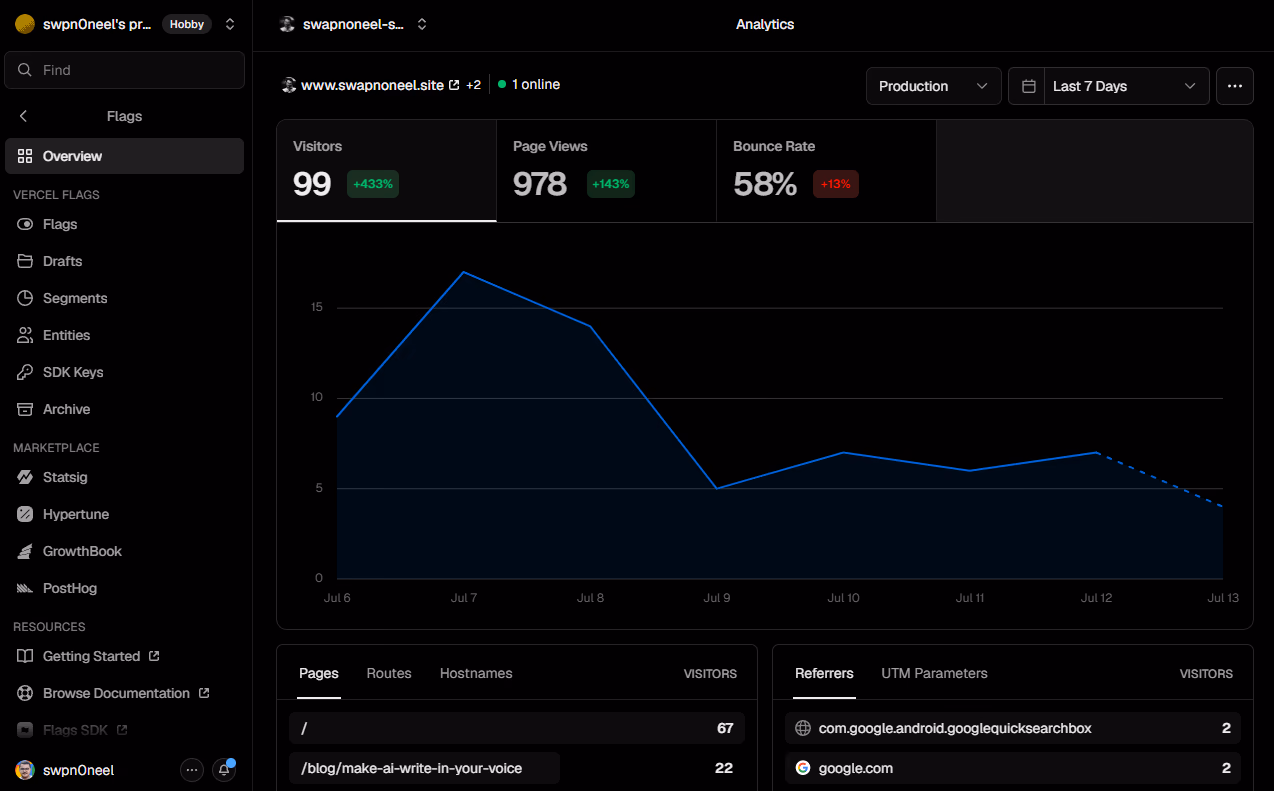
Task: Click the +13% bounce rate change badge
Action: tap(836, 184)
